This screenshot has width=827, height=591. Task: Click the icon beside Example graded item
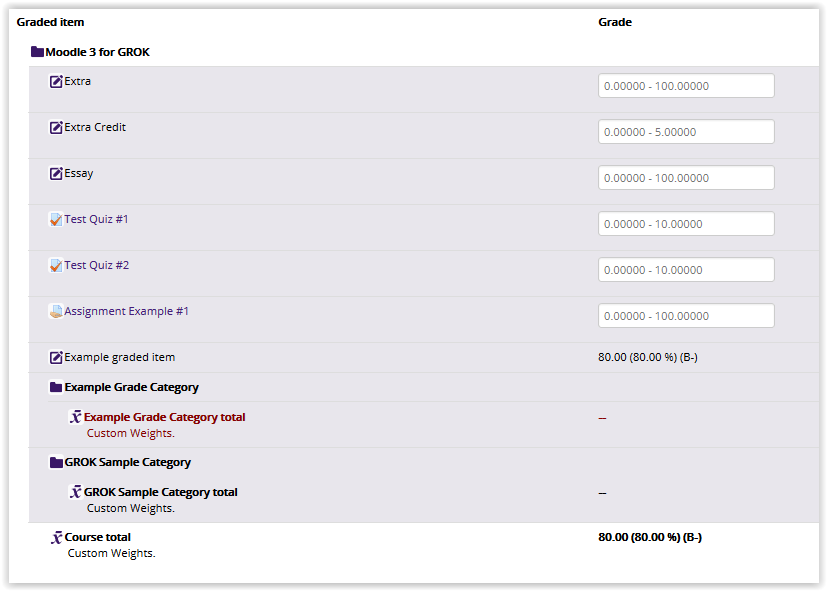coord(56,357)
